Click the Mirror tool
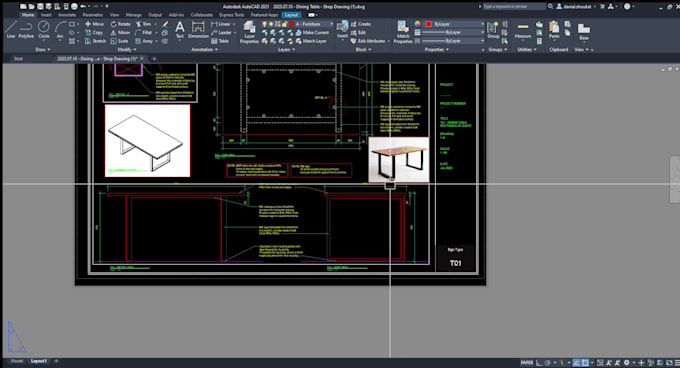This screenshot has width=680, height=368. [x=120, y=33]
